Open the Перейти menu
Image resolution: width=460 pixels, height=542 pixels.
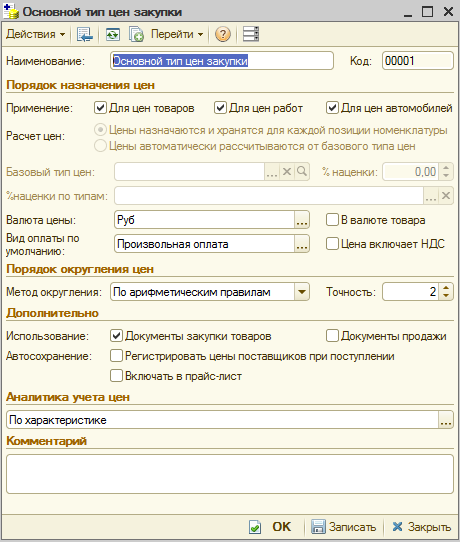tap(177, 34)
